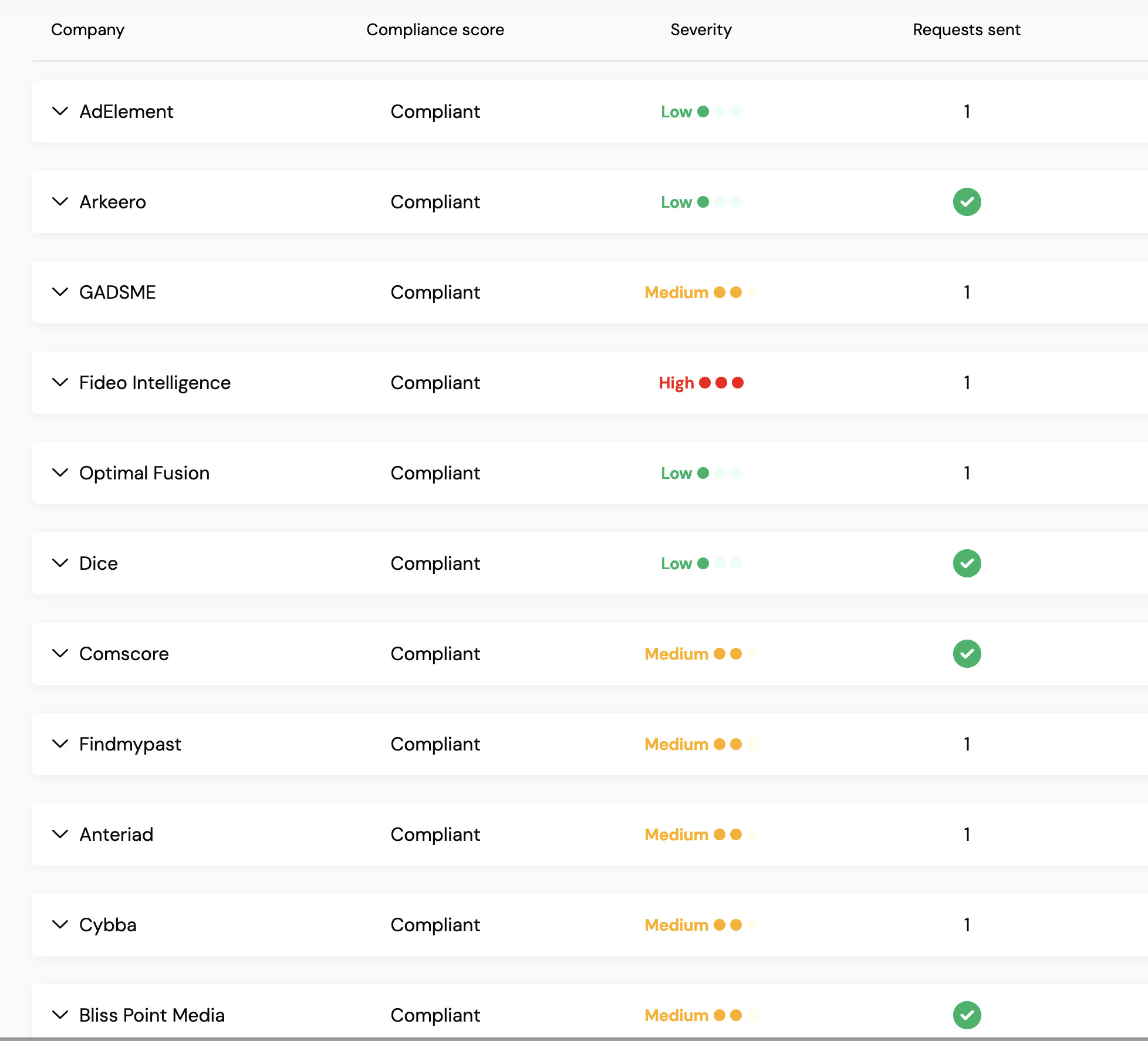
Task: Click the Low severity indicator for AdElement
Action: click(x=701, y=111)
